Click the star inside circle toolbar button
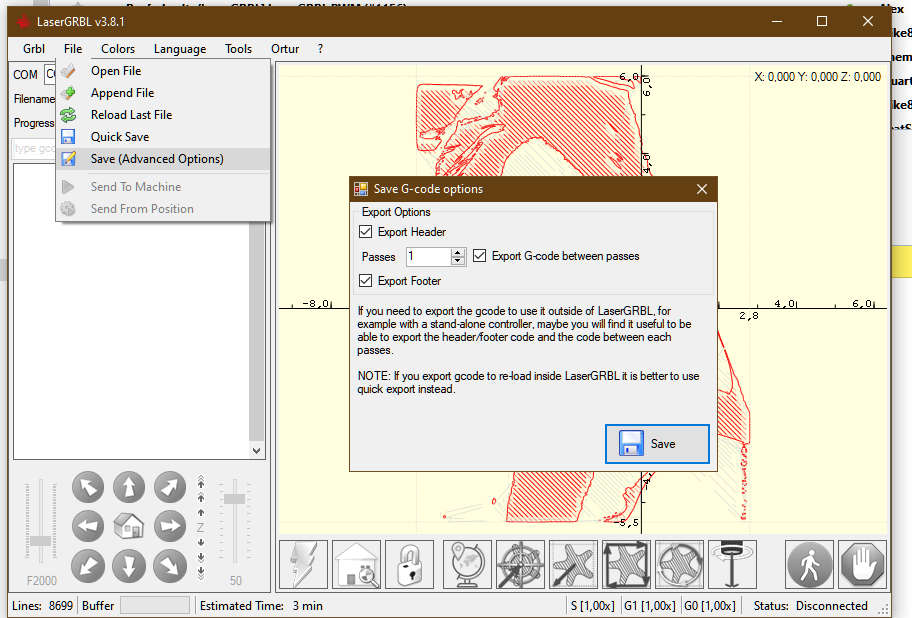The image size is (912, 618). pyautogui.click(x=679, y=565)
